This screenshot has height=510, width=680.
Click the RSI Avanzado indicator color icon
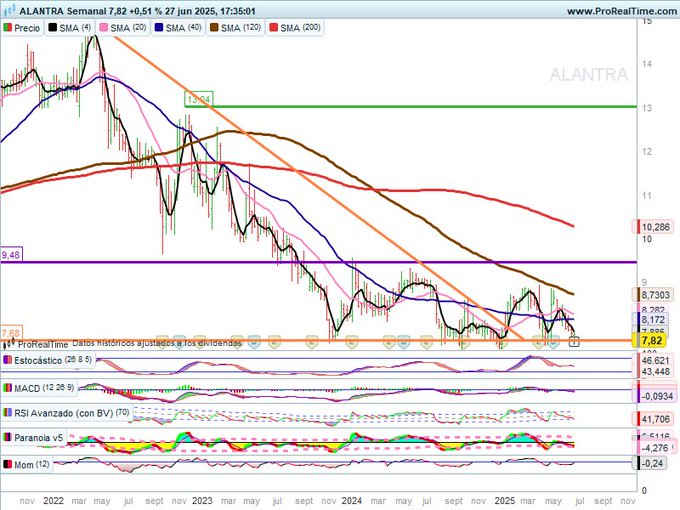[7, 413]
